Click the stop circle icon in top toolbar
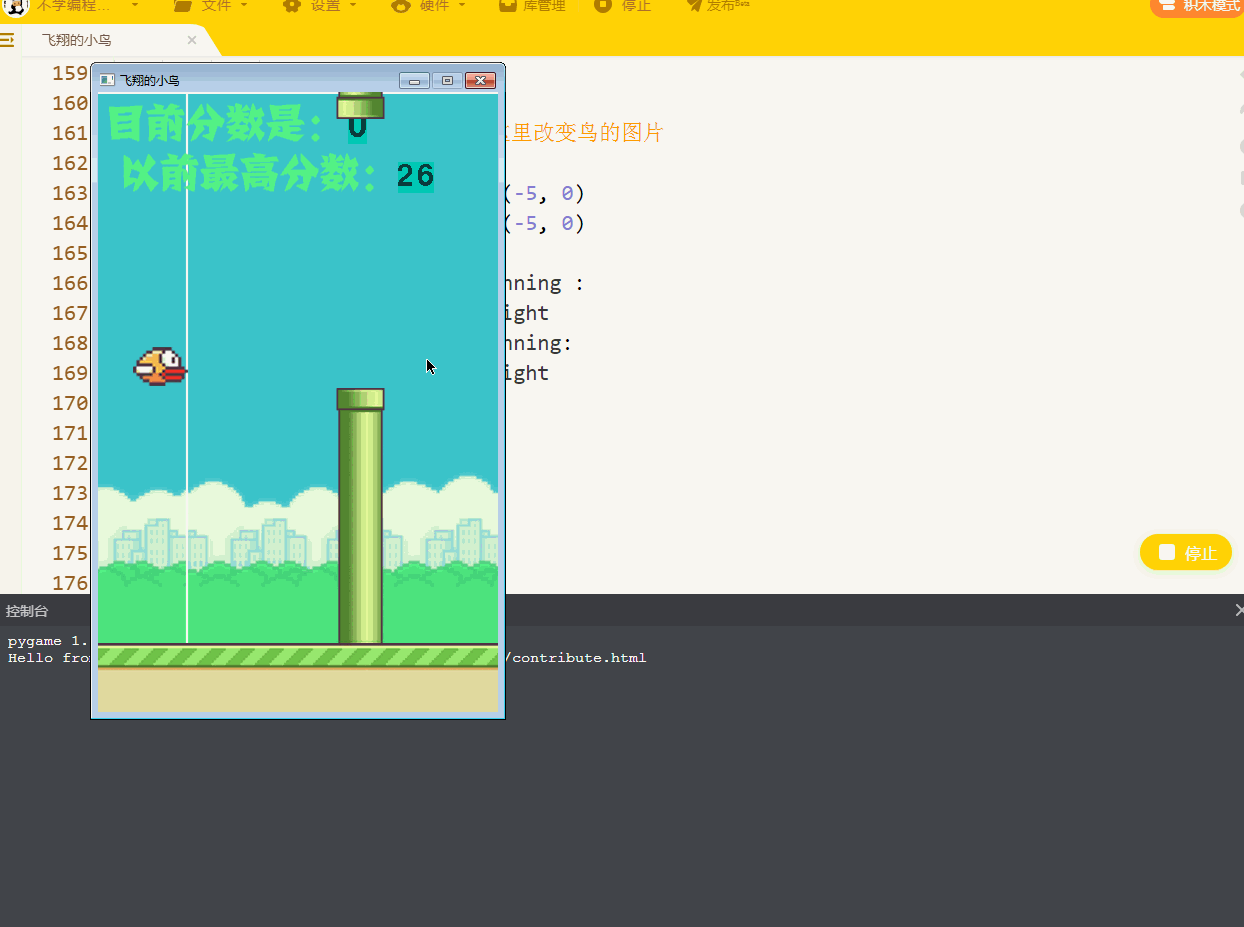 [x=603, y=5]
